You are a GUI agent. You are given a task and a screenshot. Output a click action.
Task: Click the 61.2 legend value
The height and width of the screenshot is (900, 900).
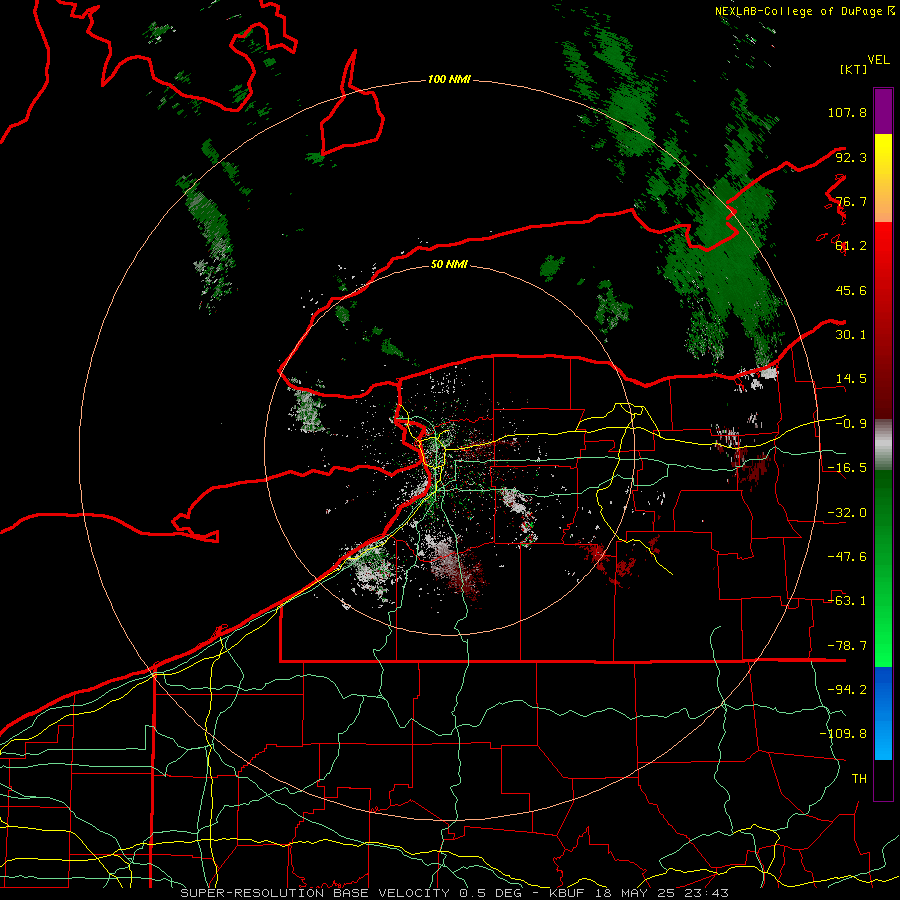point(851,246)
